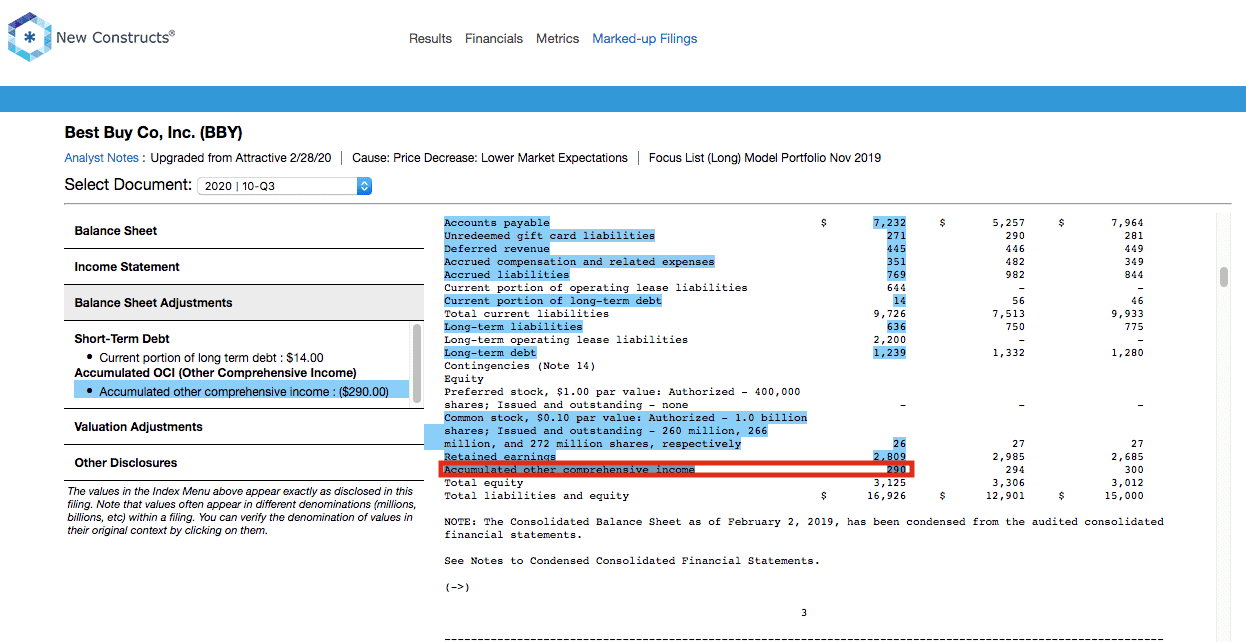Click the highlighted value 2,809

[x=890, y=457]
